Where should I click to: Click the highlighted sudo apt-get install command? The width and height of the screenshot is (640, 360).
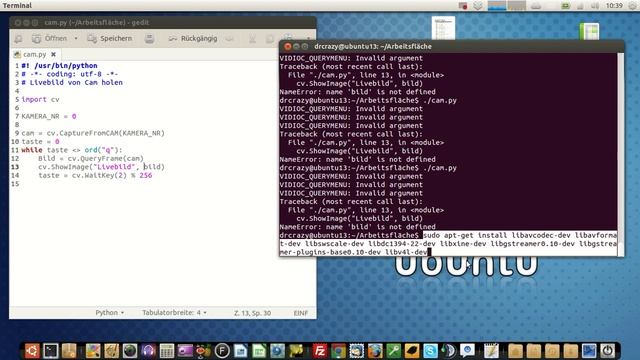448,244
